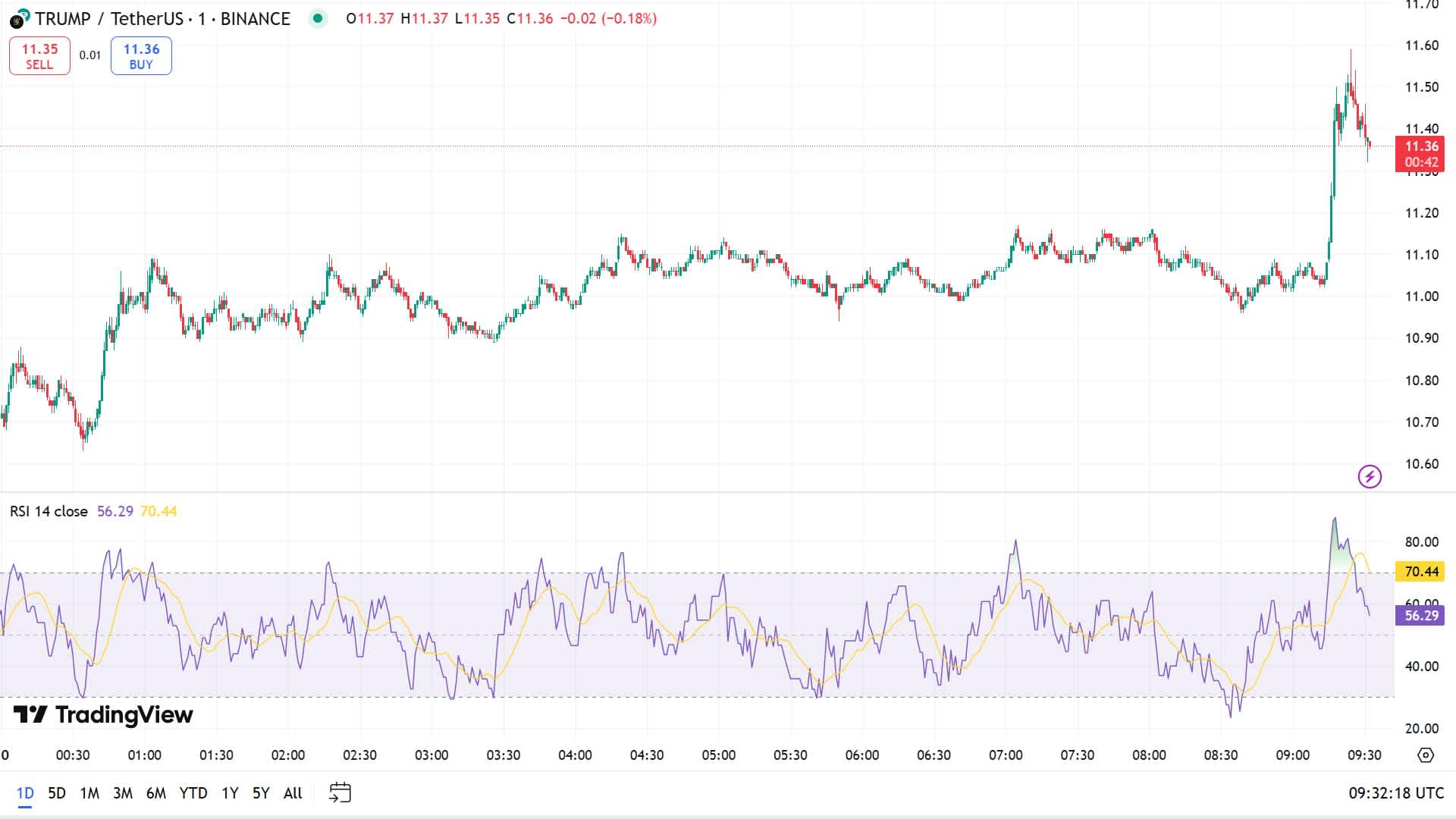Select the 3M time range

click(123, 793)
